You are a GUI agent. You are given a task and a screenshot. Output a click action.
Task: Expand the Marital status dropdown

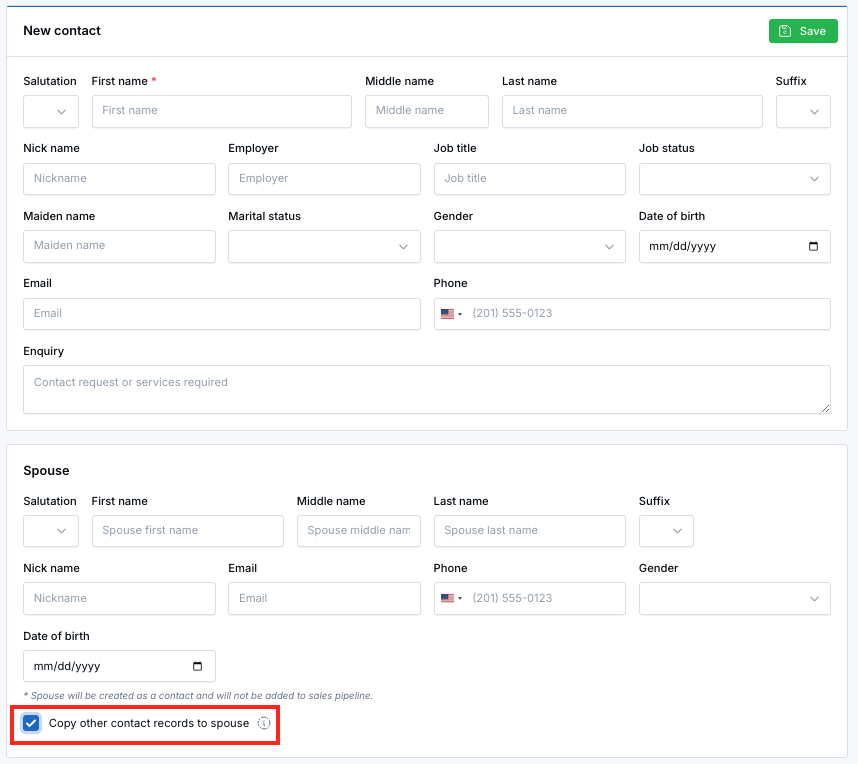point(324,246)
